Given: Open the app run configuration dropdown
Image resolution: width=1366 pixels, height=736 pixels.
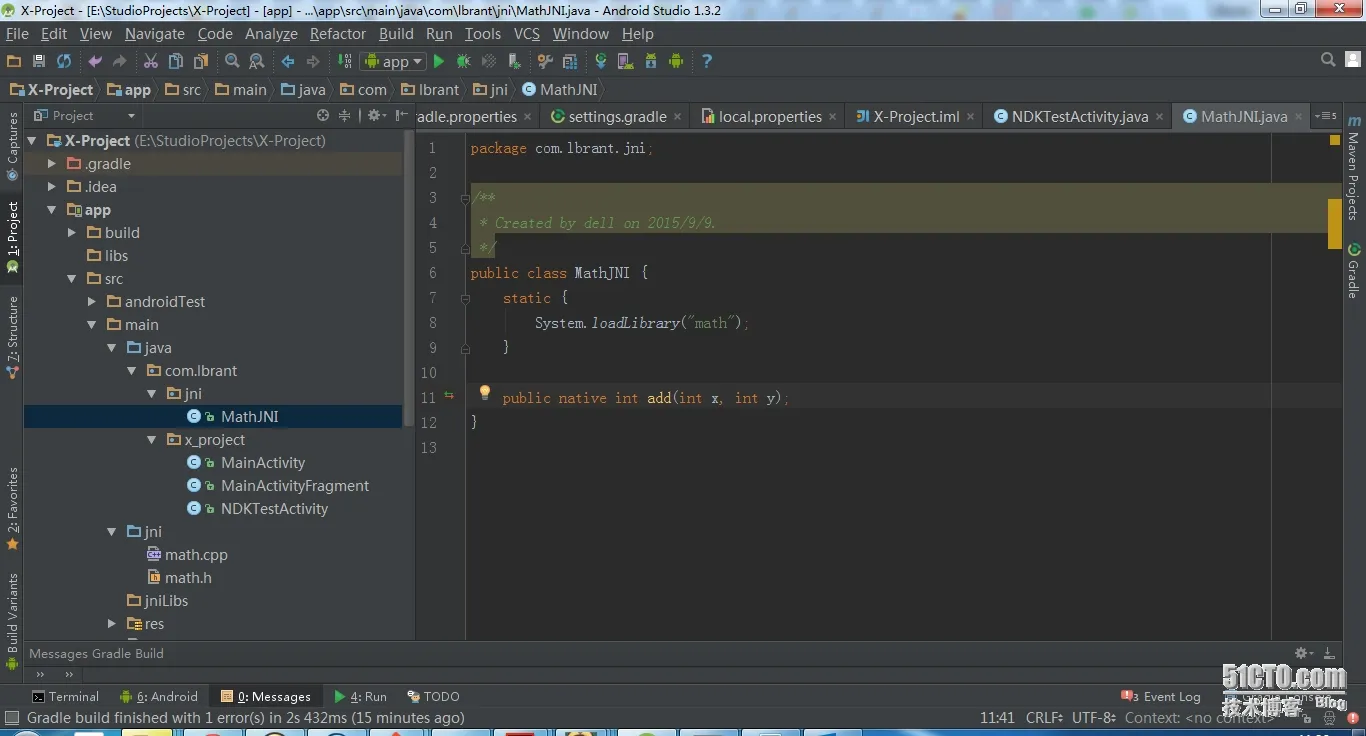Looking at the screenshot, I should pos(393,61).
